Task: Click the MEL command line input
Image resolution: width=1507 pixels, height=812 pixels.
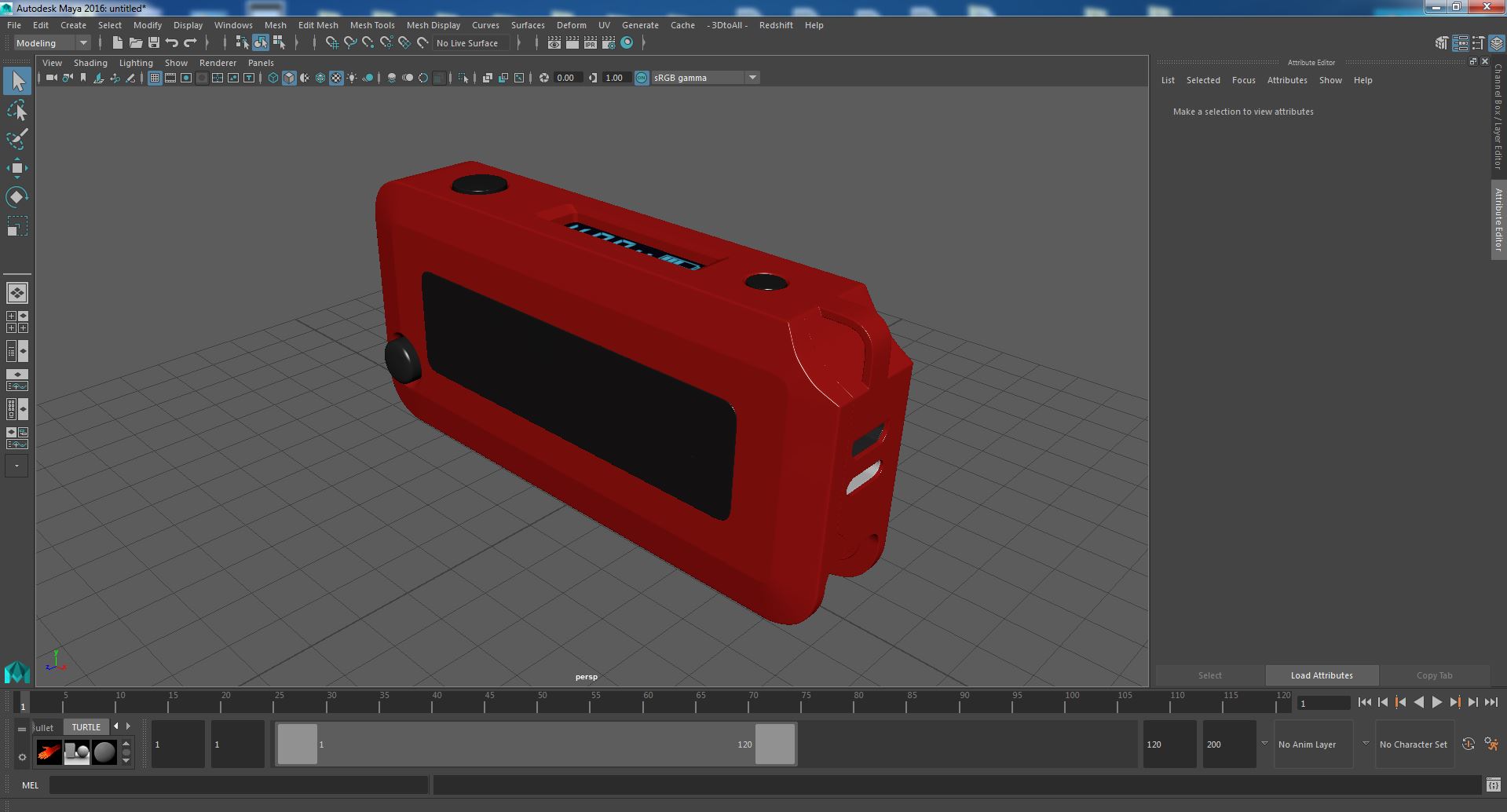Action: point(239,785)
